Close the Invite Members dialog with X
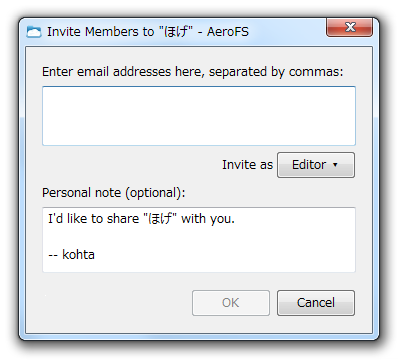This screenshot has width=402, height=363. [x=349, y=27]
